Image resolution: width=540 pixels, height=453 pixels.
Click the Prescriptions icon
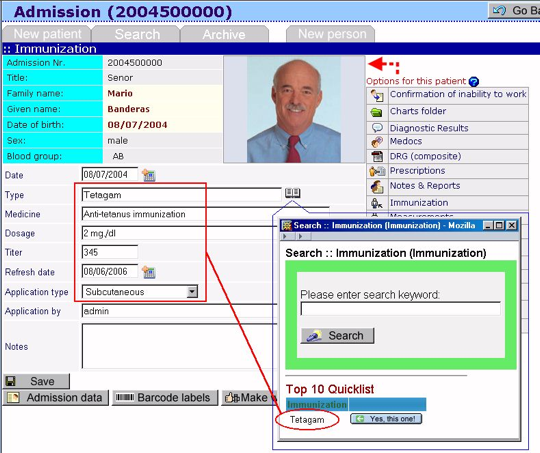tap(377, 171)
